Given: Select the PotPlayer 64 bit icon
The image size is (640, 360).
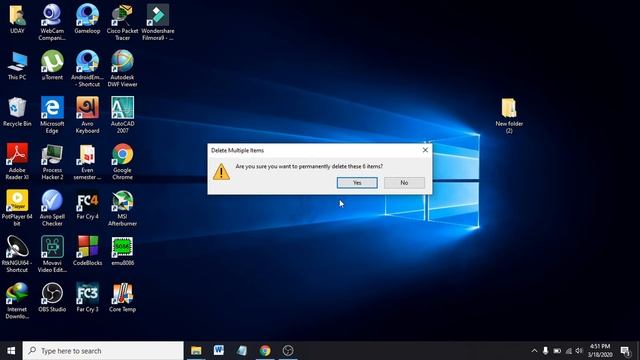Looking at the screenshot, I should pos(17,208).
